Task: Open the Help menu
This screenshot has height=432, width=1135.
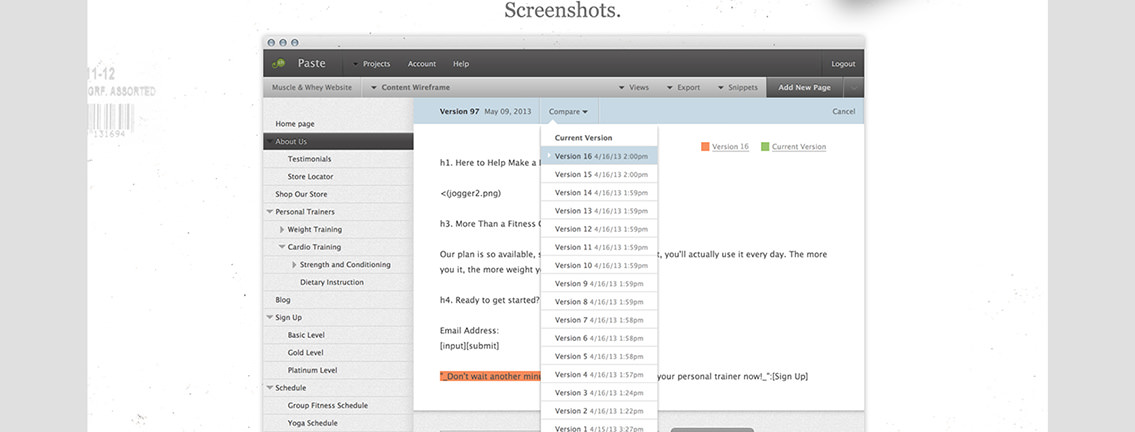Action: point(461,64)
